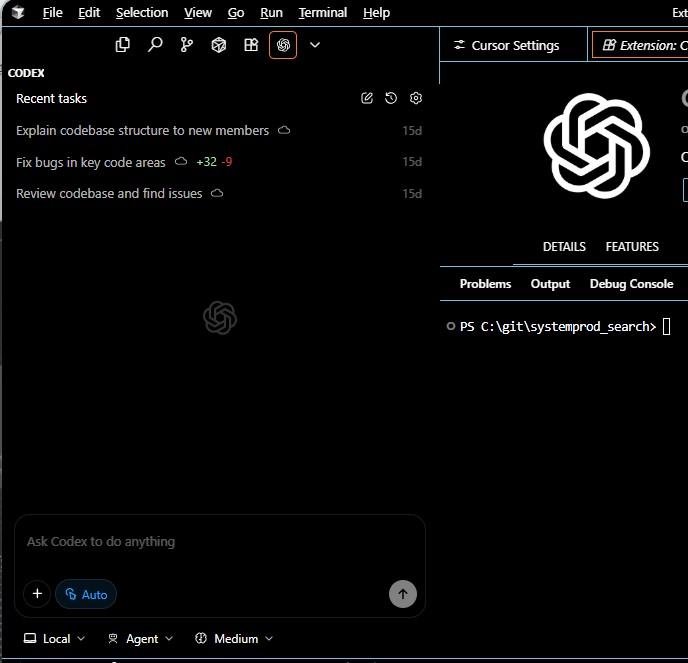Select the DETAILS tab
688x663 pixels.
(x=564, y=247)
